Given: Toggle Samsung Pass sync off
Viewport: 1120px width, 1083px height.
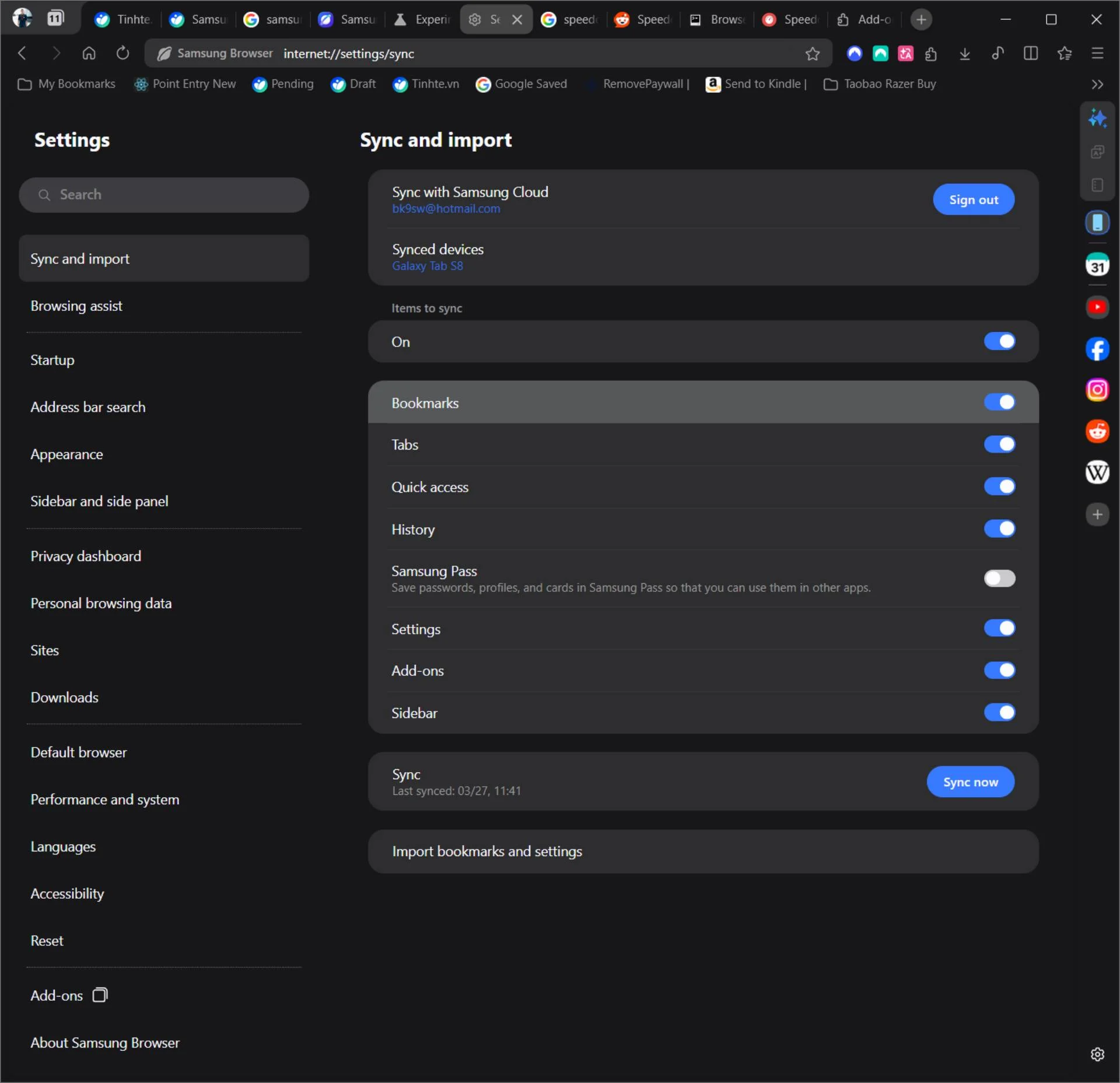Looking at the screenshot, I should coord(999,578).
